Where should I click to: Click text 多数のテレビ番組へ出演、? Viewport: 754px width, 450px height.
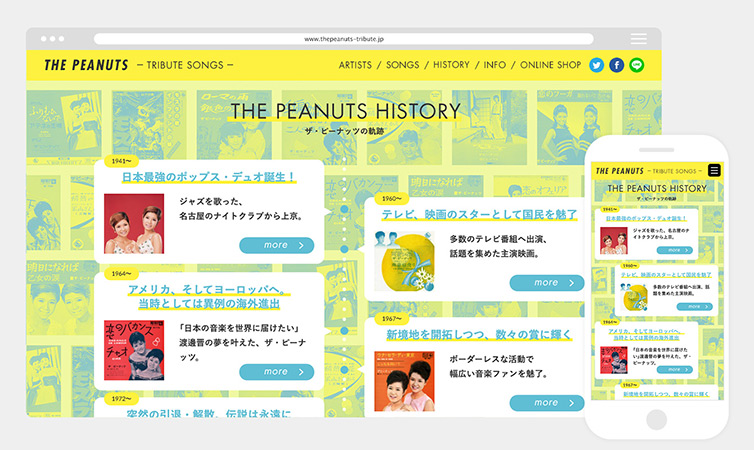tap(498, 239)
